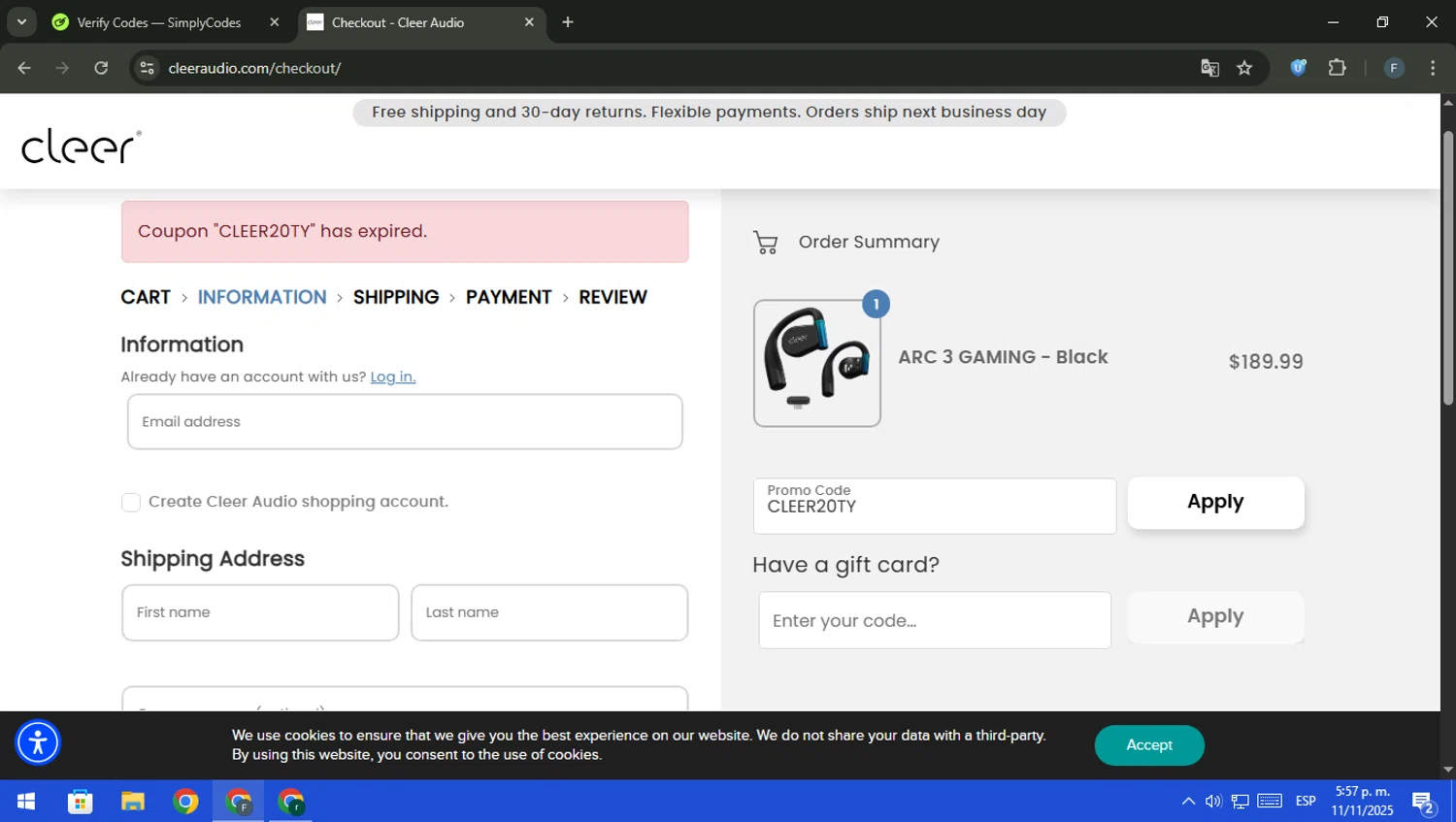The height and width of the screenshot is (822, 1456).
Task: Click the Shipping Address heading
Action: tap(213, 559)
